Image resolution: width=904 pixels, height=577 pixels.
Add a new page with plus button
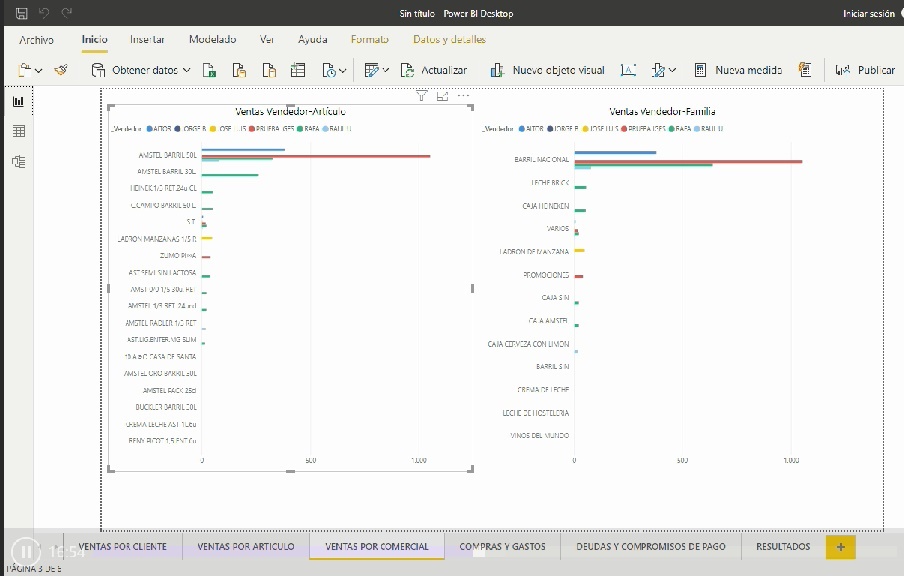click(840, 547)
